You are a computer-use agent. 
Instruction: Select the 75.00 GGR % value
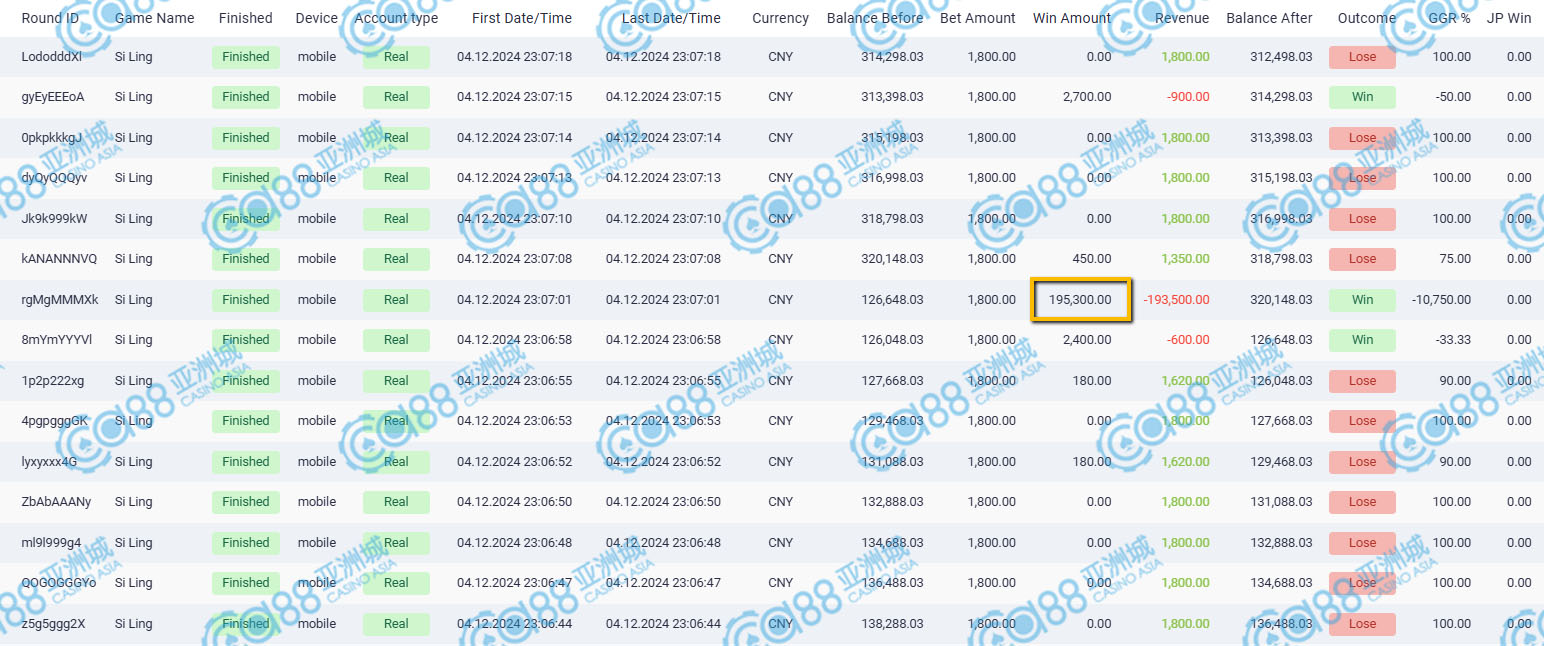click(x=1457, y=259)
